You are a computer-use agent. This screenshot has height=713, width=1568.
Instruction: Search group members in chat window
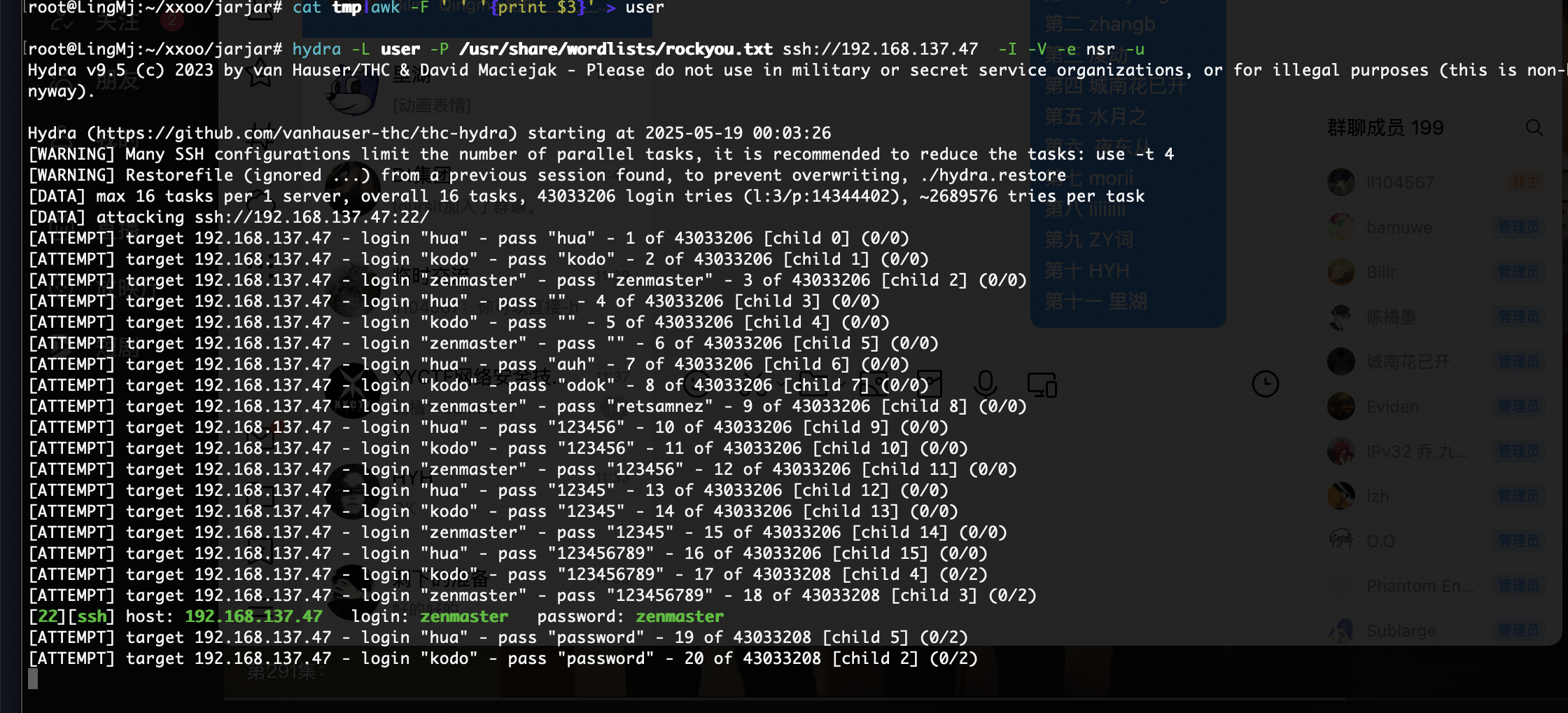point(1534,127)
